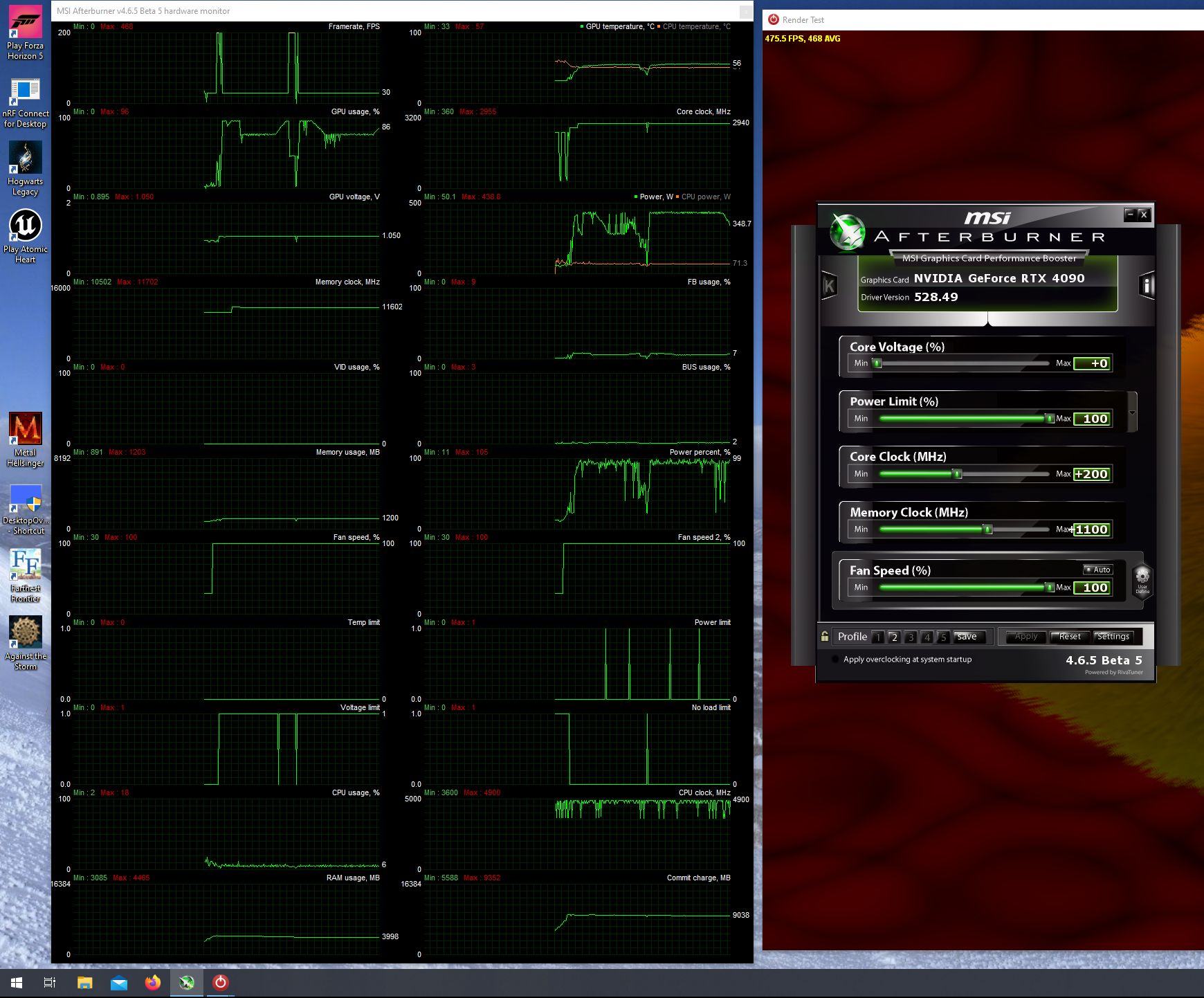Click the Power percent, % graph label

(x=700, y=452)
